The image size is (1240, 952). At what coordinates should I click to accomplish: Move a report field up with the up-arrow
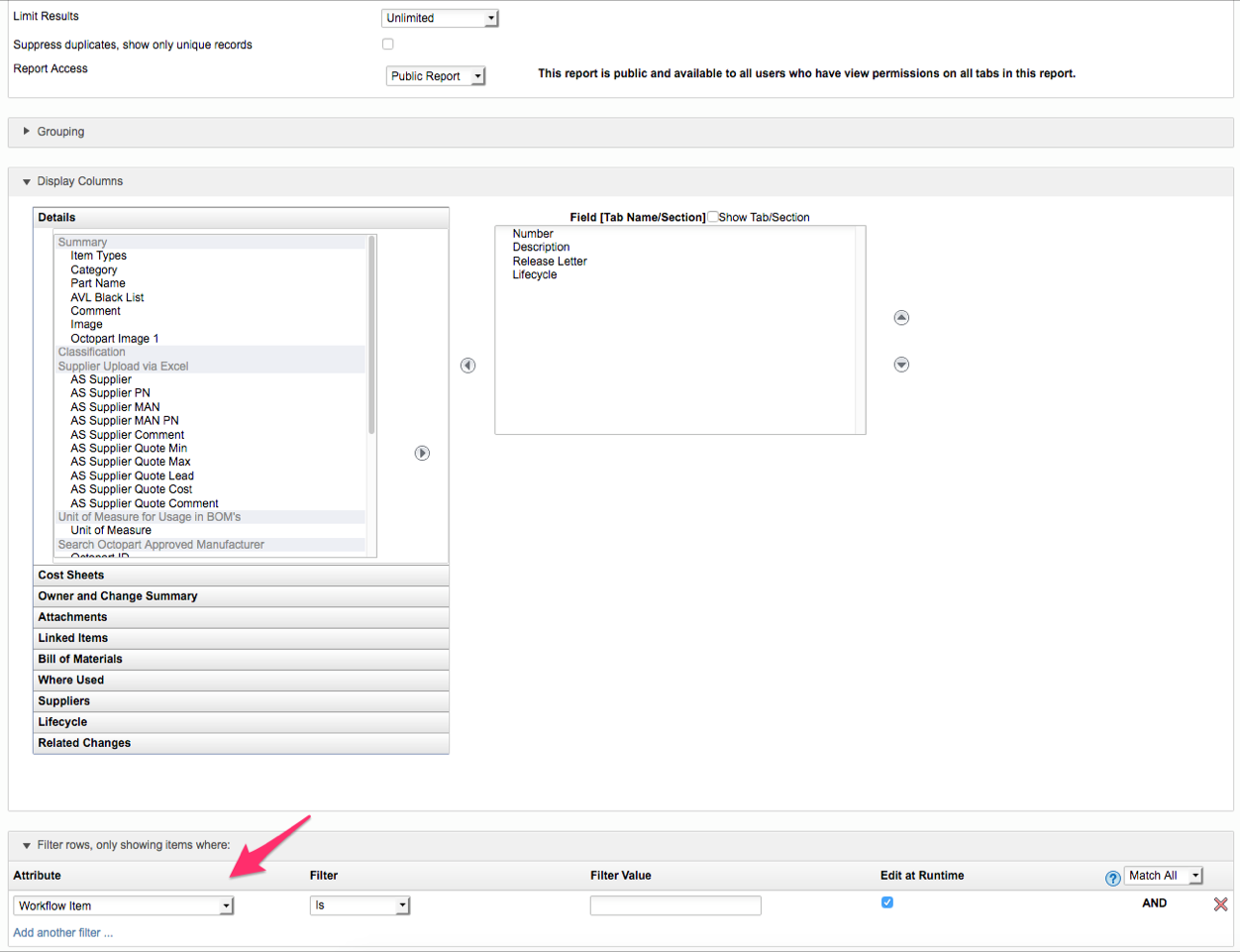click(x=901, y=317)
